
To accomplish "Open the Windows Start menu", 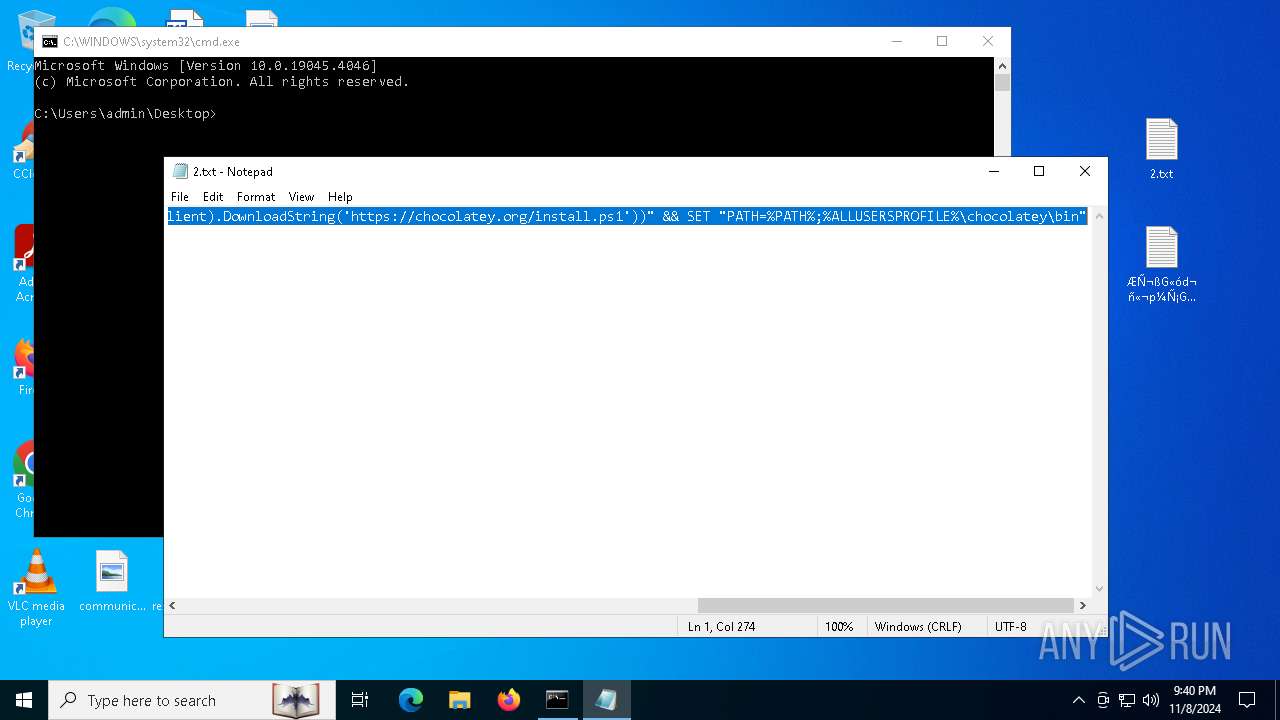I will 24,700.
